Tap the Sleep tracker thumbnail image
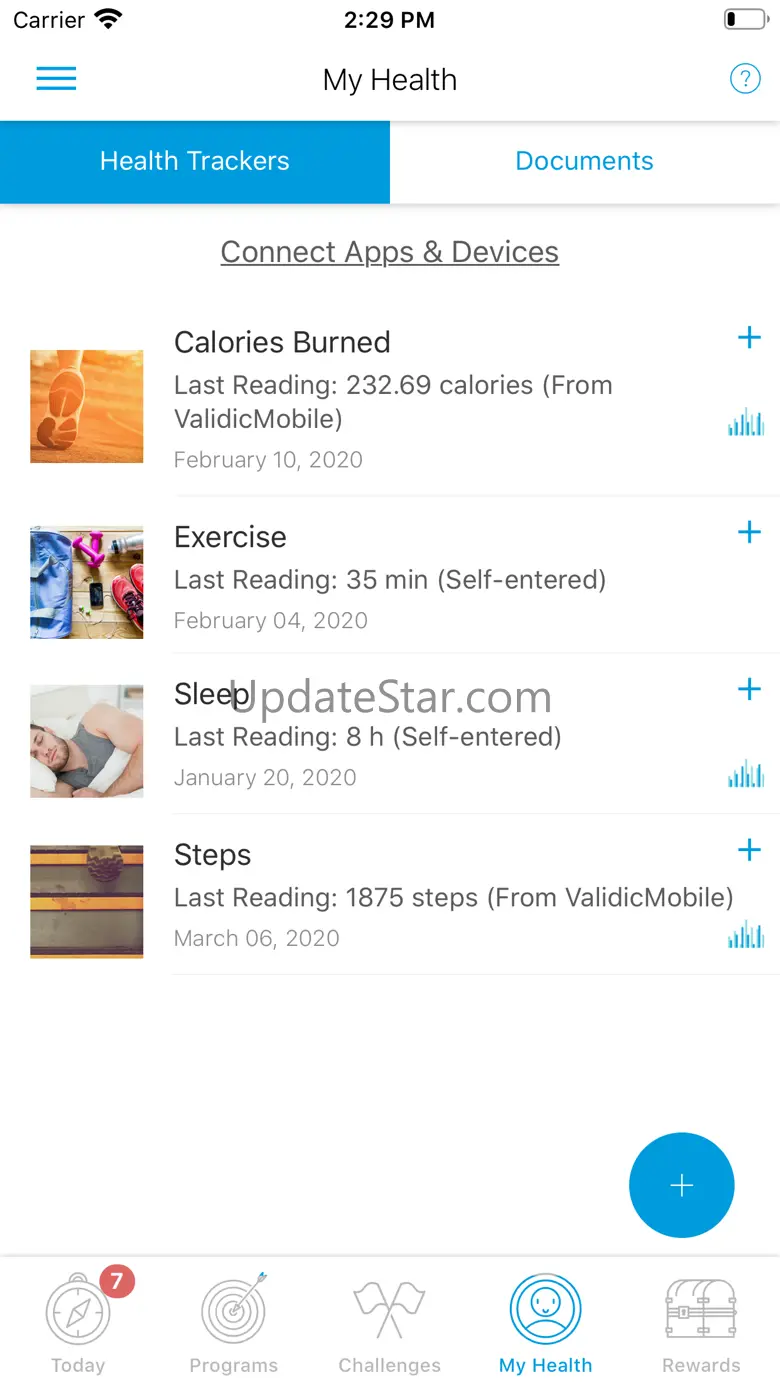Viewport: 780px width, 1387px height. tap(87, 741)
